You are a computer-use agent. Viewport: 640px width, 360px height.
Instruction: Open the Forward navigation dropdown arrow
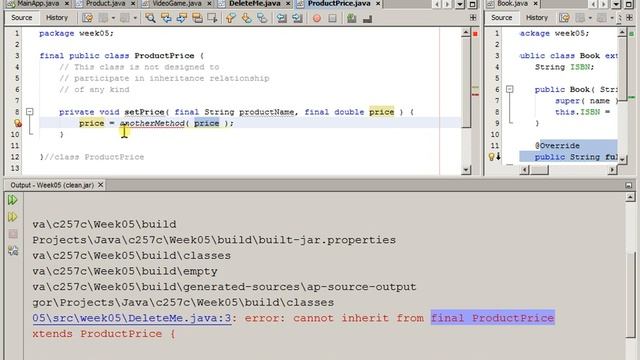(135, 18)
